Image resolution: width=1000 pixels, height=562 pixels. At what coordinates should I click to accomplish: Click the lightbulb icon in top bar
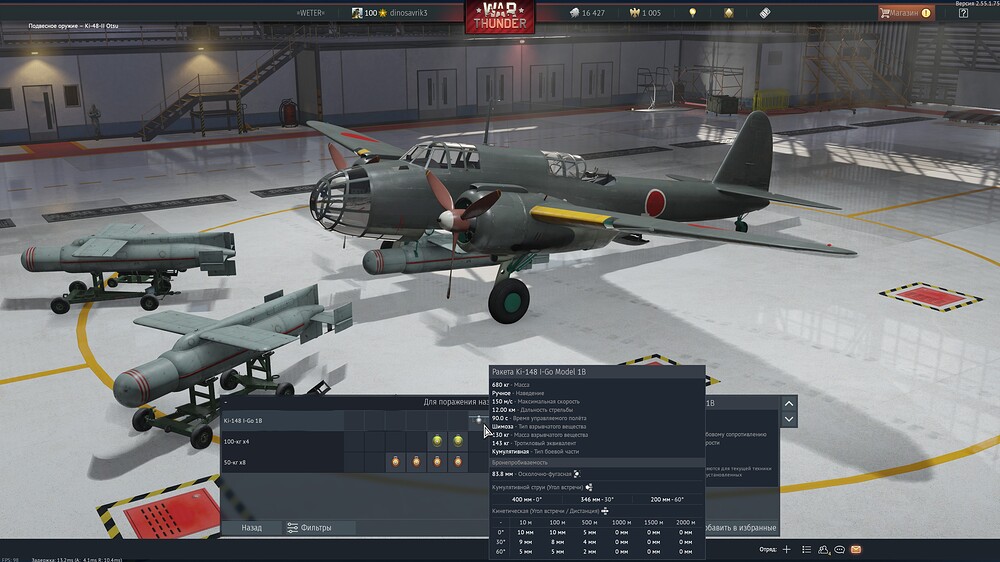click(x=691, y=13)
